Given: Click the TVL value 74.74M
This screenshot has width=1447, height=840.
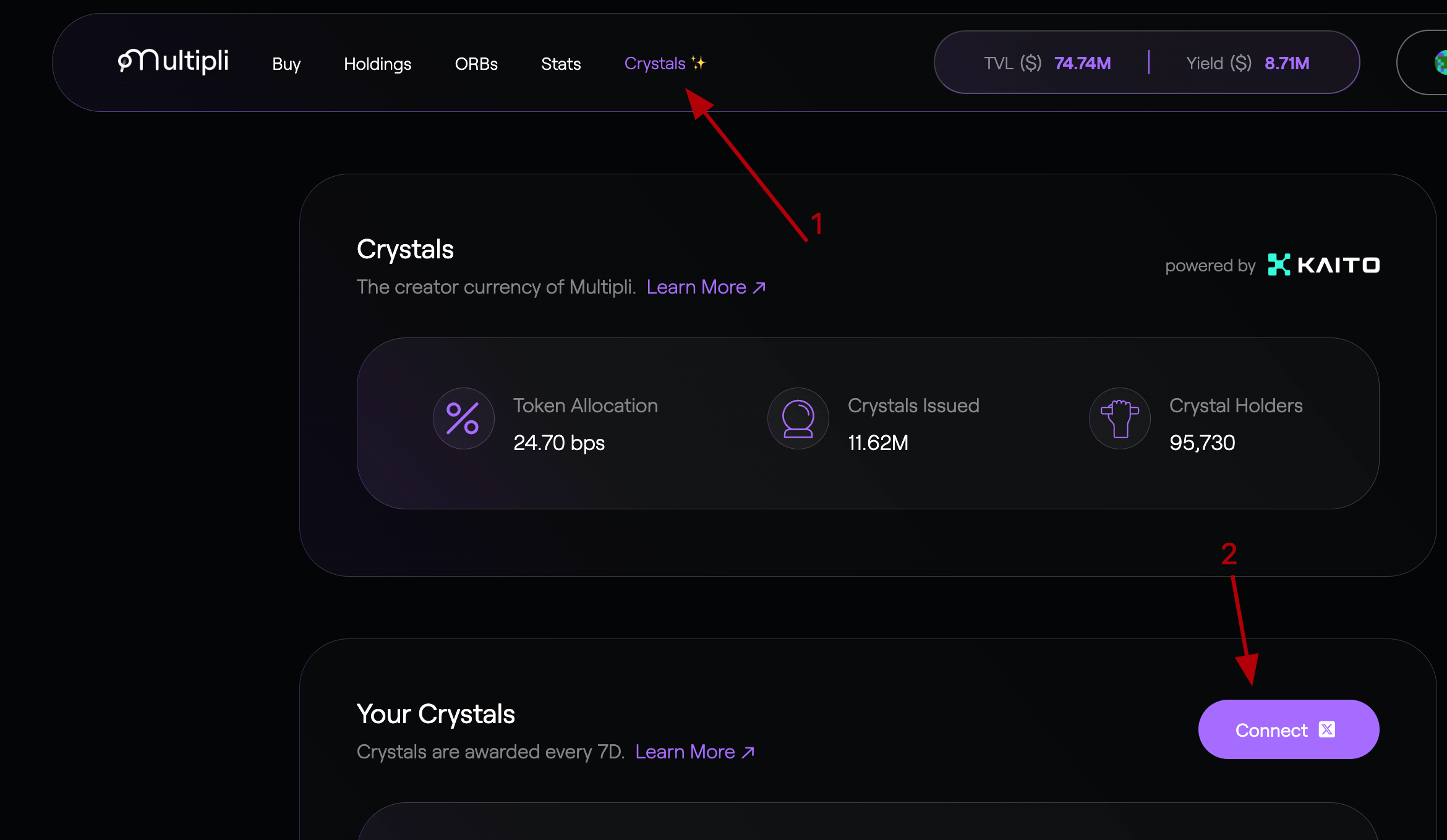Looking at the screenshot, I should coord(1082,63).
